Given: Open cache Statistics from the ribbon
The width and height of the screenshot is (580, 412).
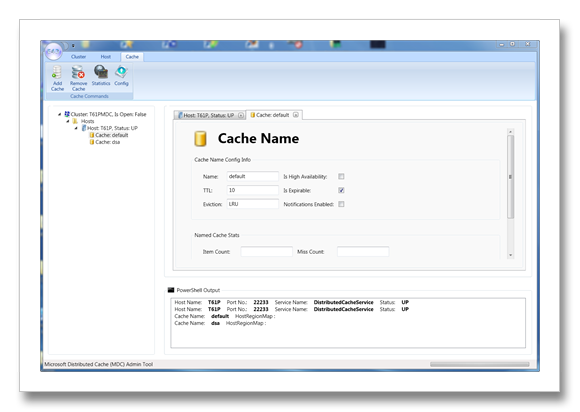Looking at the screenshot, I should (101, 75).
